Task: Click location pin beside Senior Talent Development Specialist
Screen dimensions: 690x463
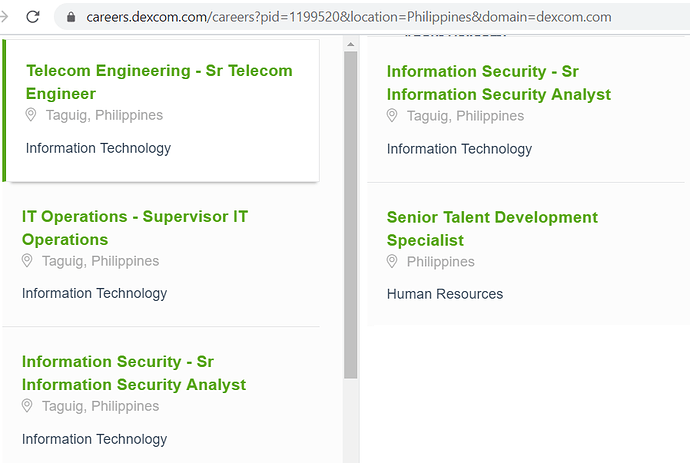Action: coord(392,261)
